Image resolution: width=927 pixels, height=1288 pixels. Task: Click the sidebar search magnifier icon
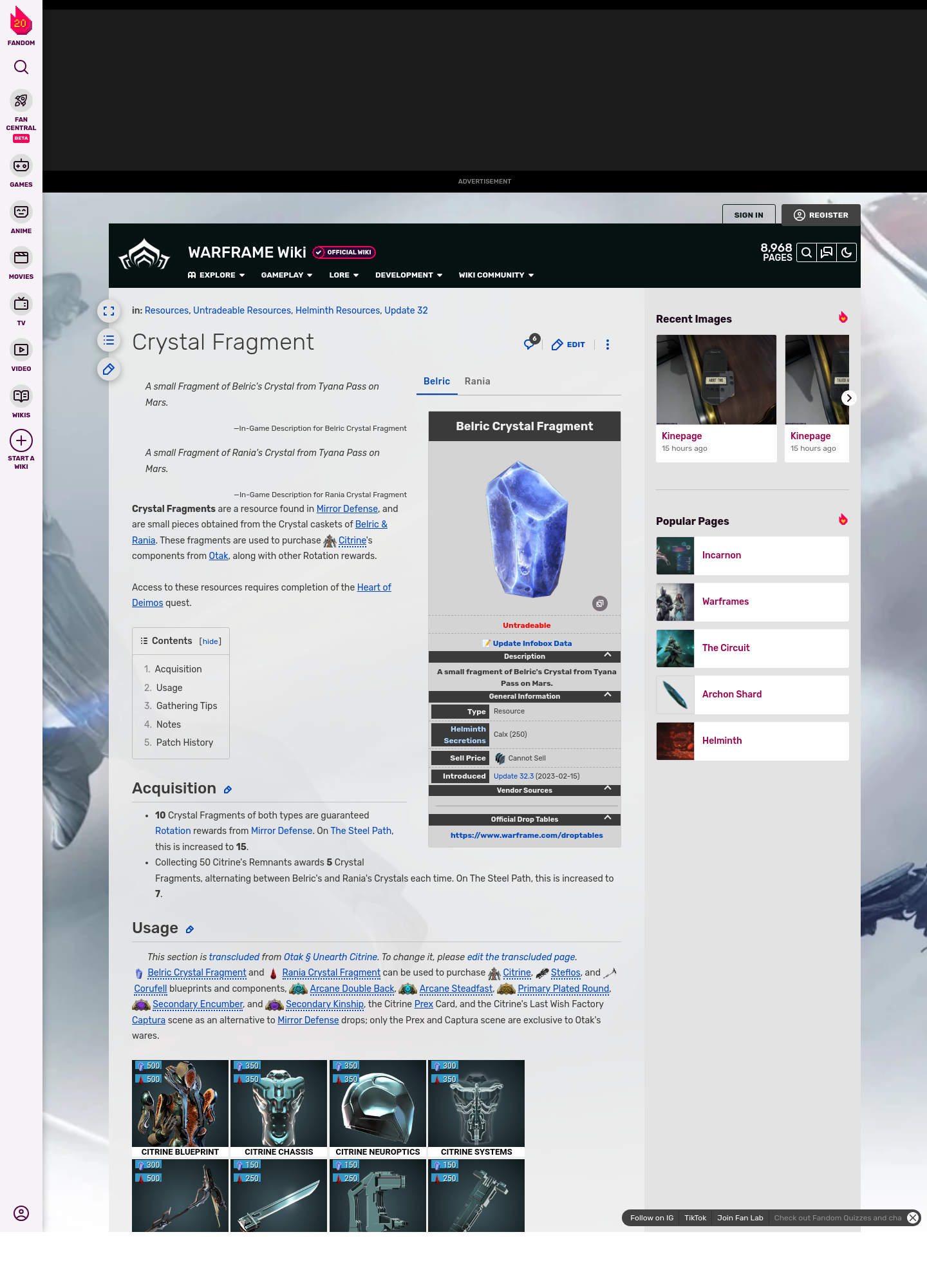[21, 67]
